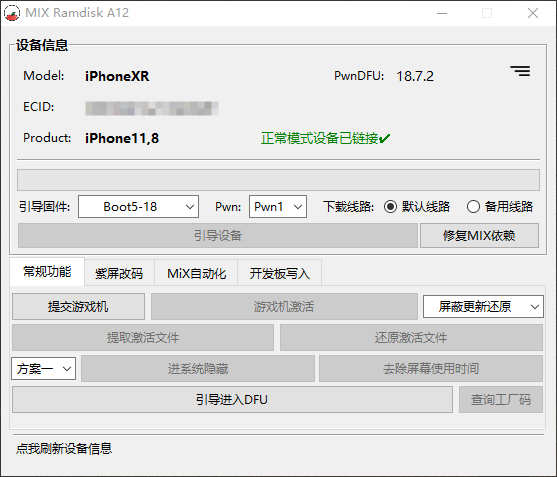Switch to the 紫屏改码 tab

pyautogui.click(x=119, y=273)
